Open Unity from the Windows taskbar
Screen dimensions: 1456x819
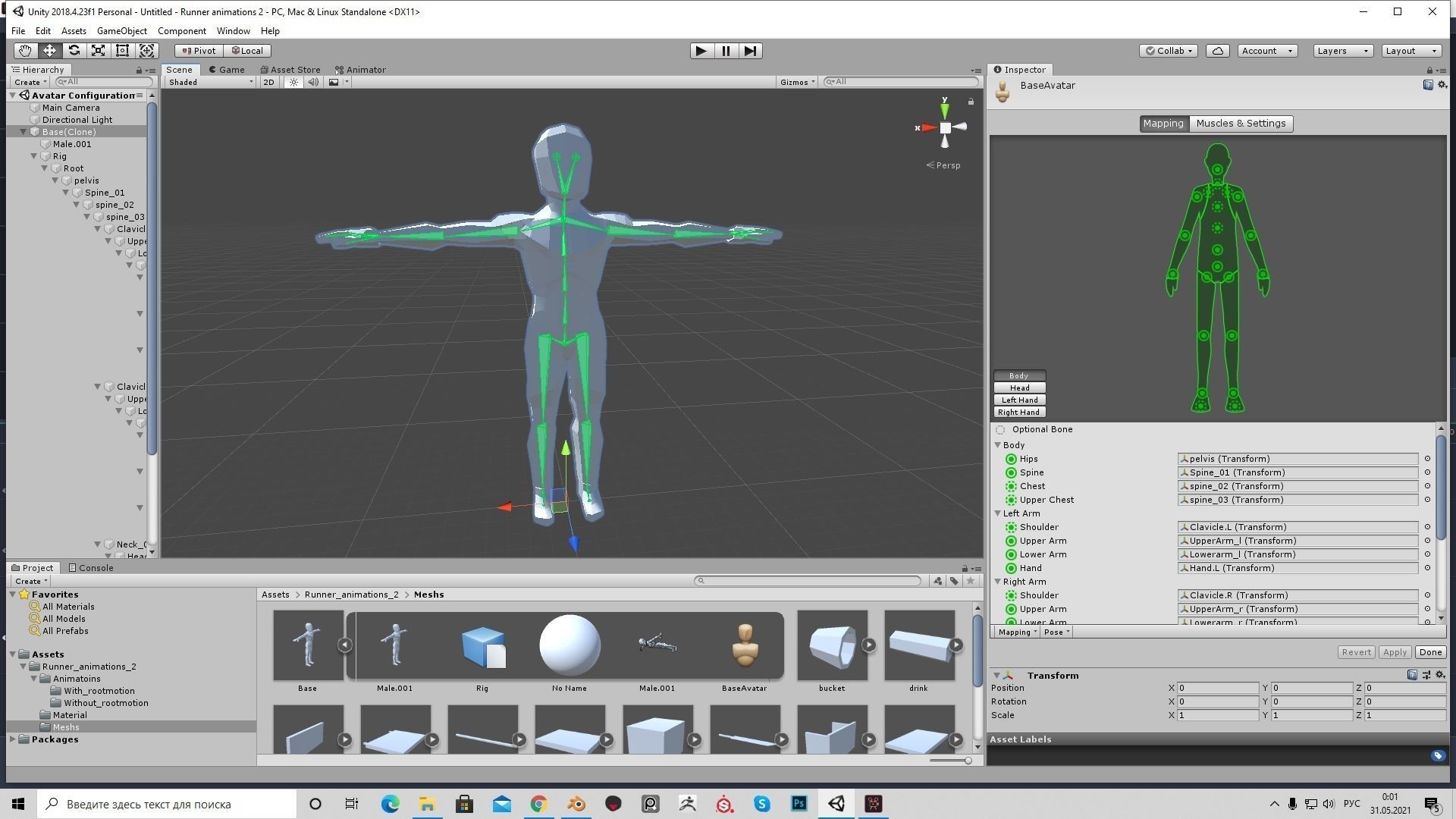click(836, 804)
